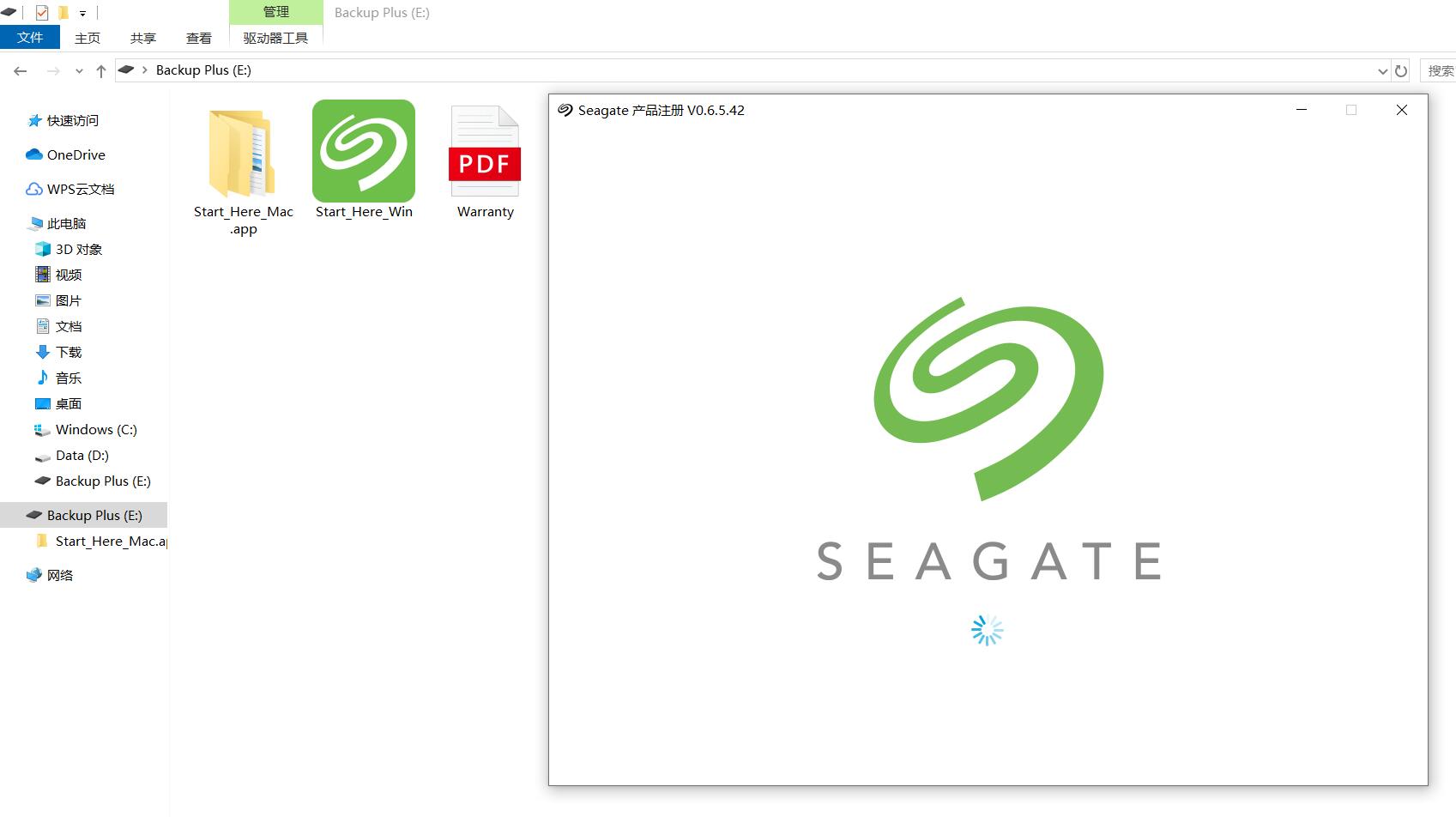Select the Start_Here_Mac.app folder in file list
This screenshot has width=1456, height=817.
coord(243,171)
